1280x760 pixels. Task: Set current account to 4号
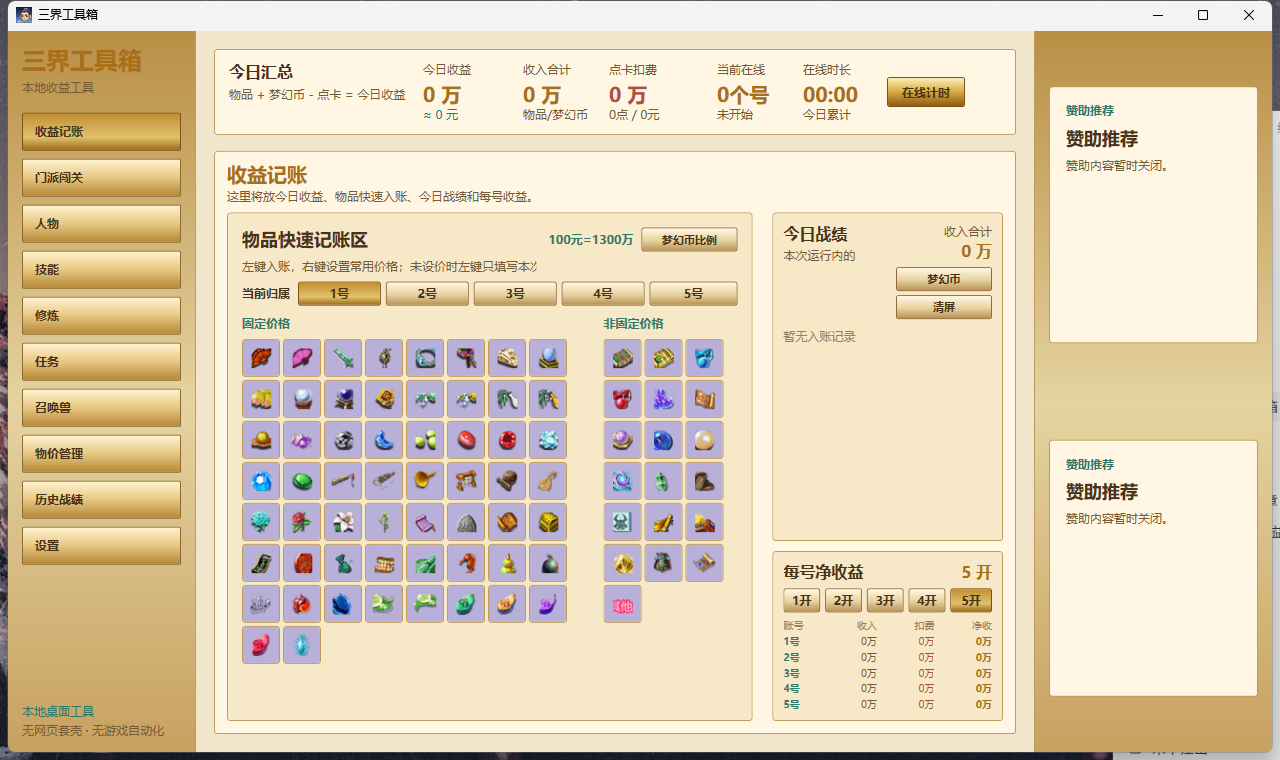coord(603,294)
